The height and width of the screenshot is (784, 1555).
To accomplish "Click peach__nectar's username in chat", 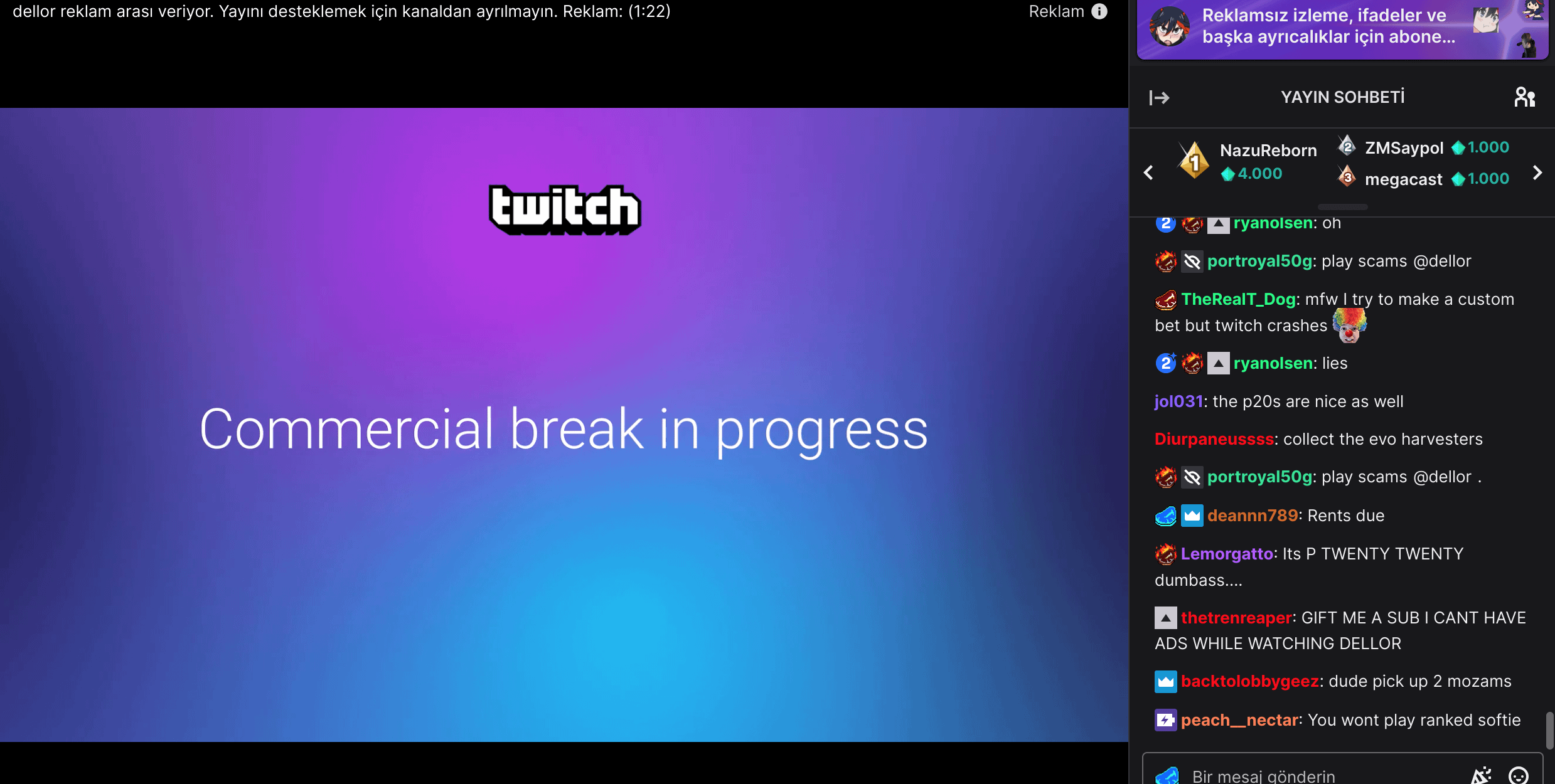I will 1239,720.
